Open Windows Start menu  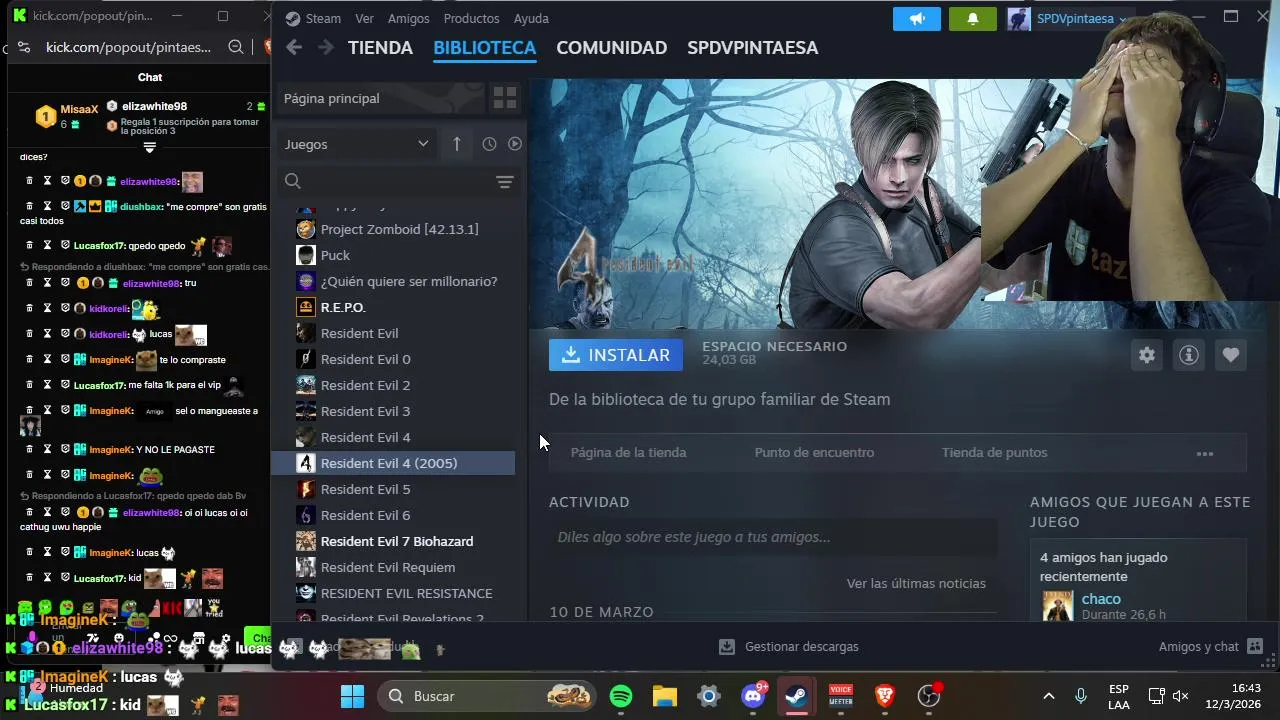tap(352, 696)
